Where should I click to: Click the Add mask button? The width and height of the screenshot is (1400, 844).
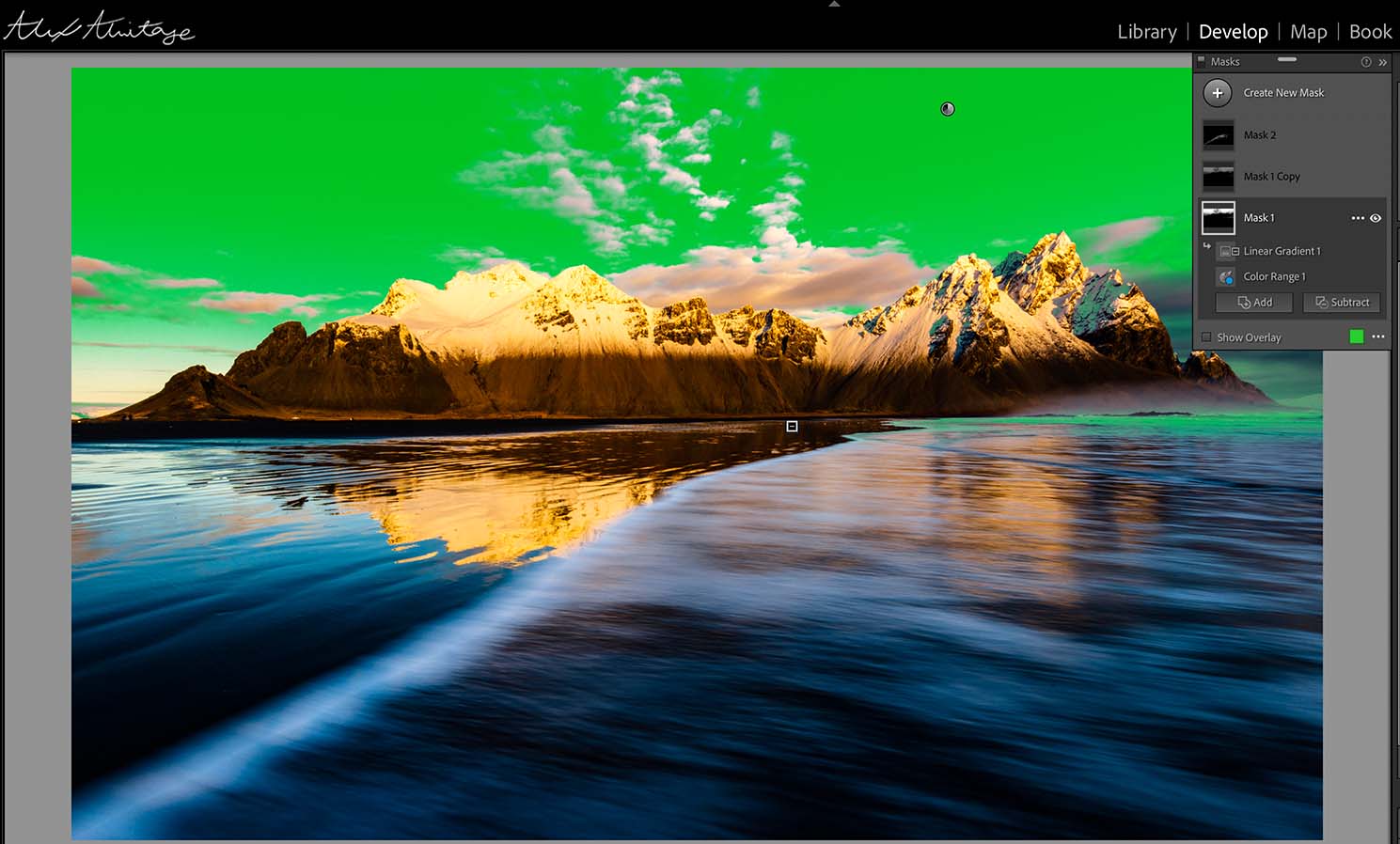(x=1254, y=302)
